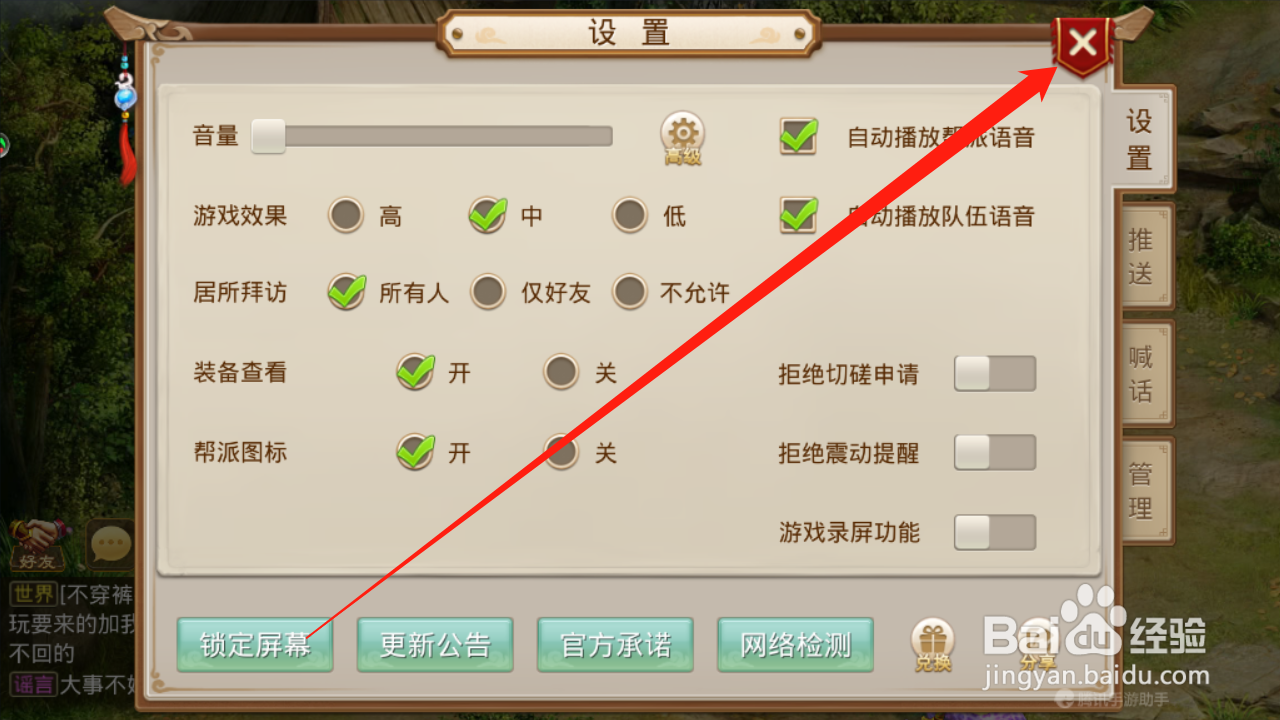Viewport: 1280px width, 720px height.
Task: Click the 锁定屏幕 button
Action: [x=255, y=645]
